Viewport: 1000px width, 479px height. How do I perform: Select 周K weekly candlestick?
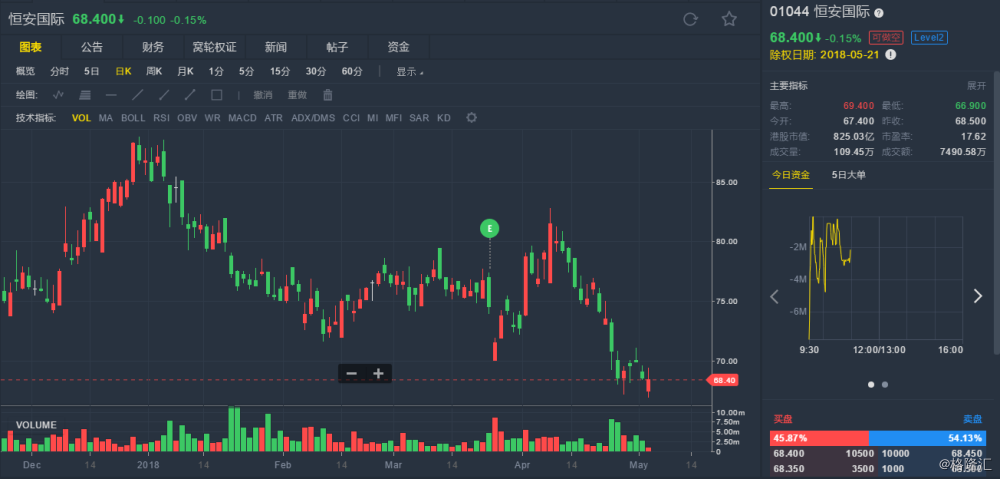coord(154,71)
